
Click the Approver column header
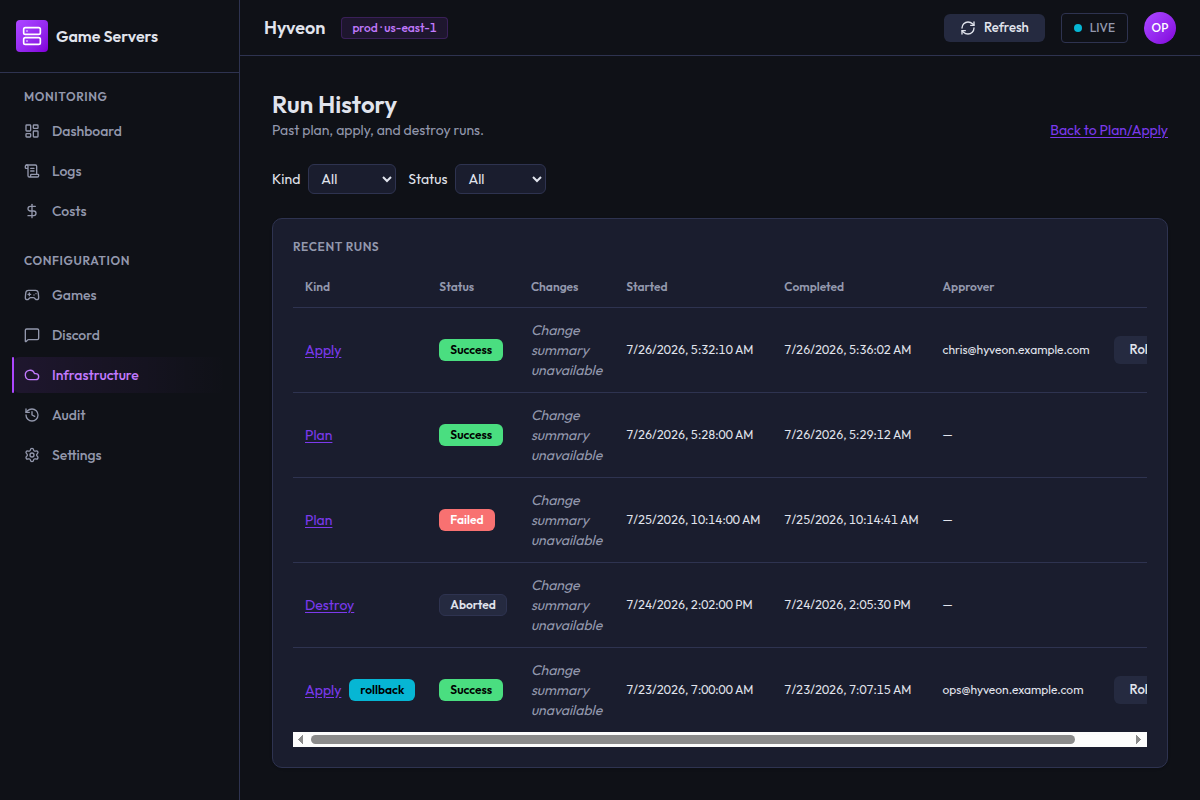968,287
